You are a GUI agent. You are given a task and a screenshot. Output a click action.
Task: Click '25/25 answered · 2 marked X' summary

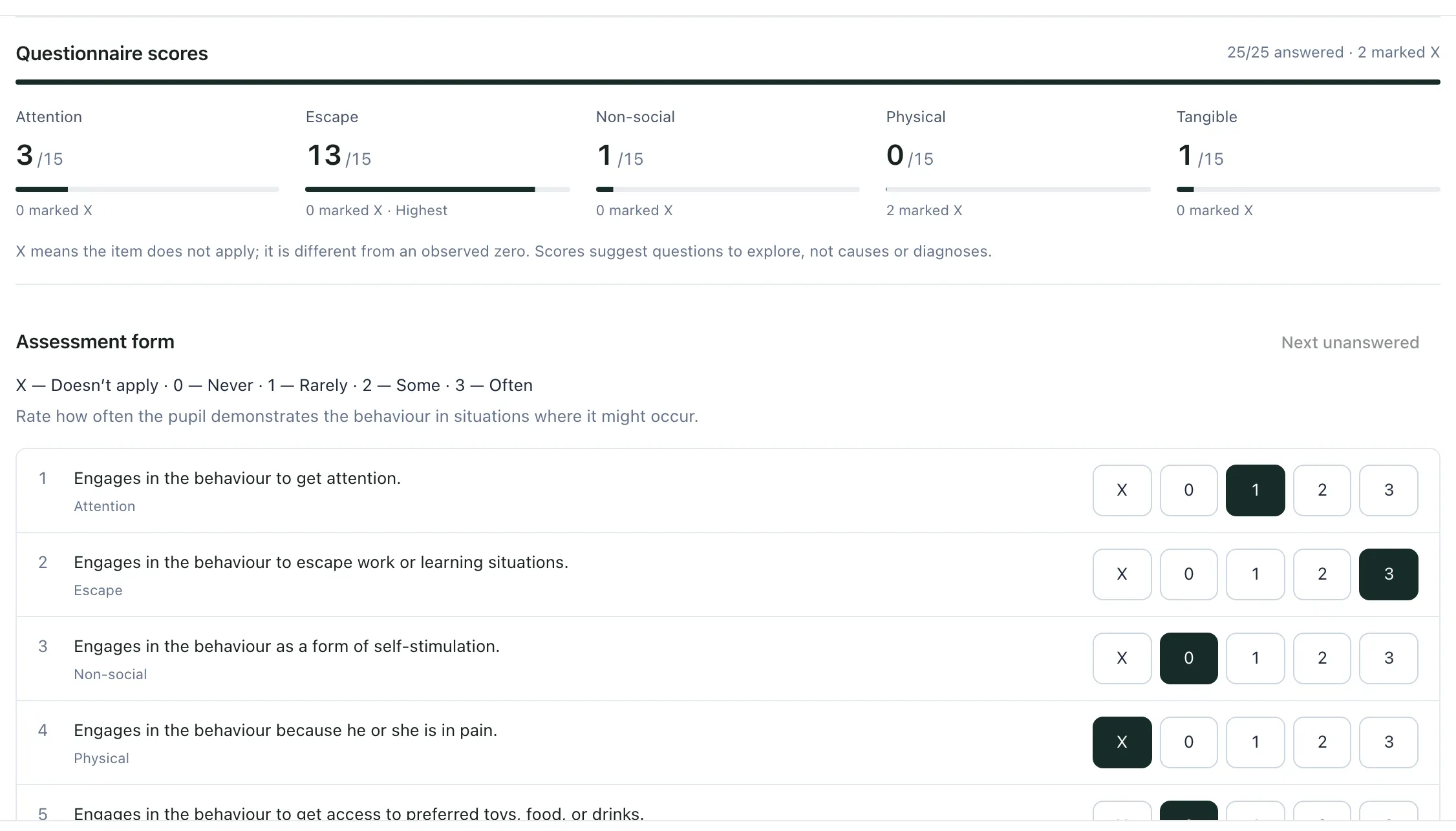pyautogui.click(x=1333, y=52)
